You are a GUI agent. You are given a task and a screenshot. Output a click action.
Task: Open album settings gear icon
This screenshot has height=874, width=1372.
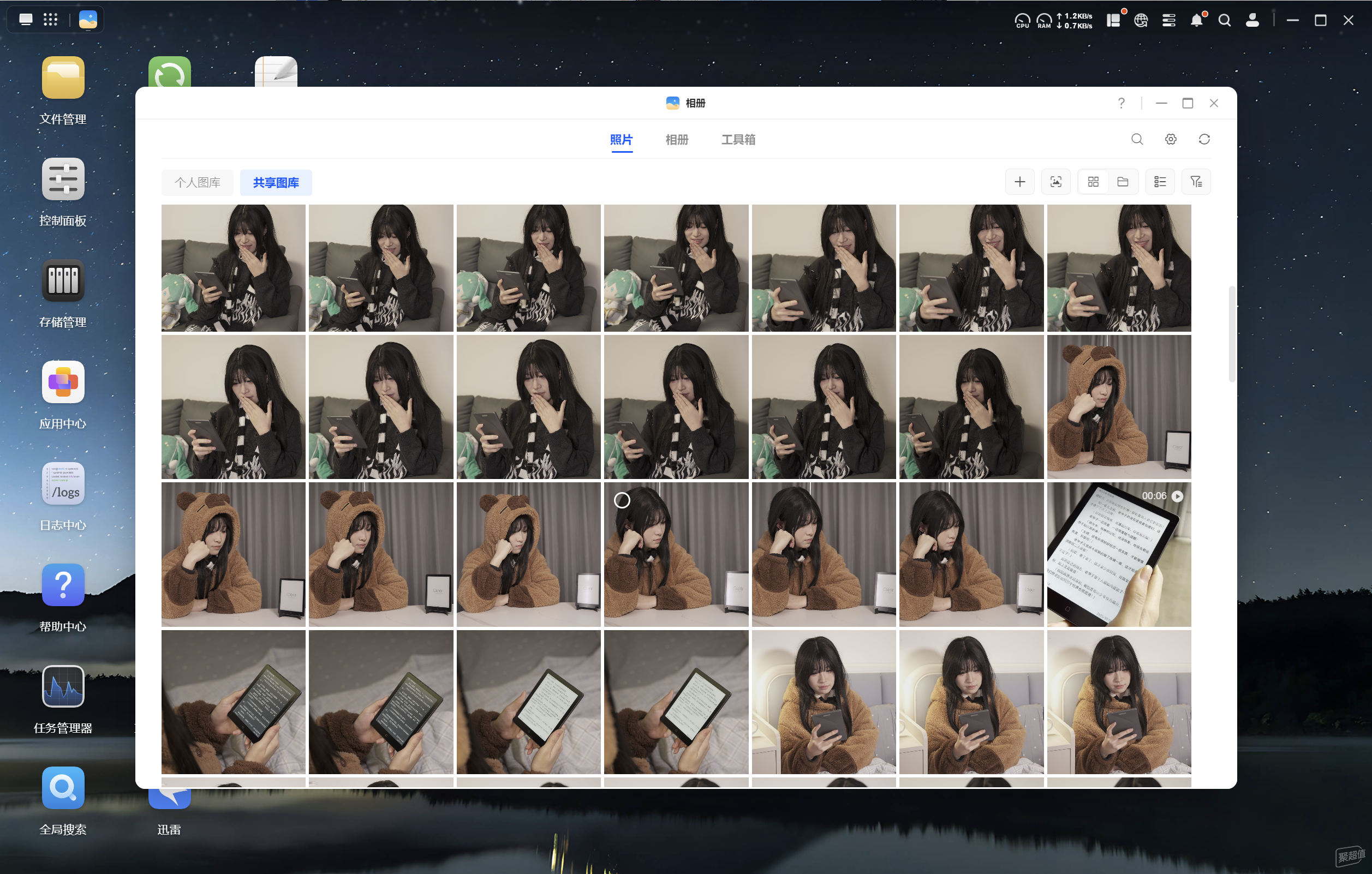click(x=1170, y=139)
